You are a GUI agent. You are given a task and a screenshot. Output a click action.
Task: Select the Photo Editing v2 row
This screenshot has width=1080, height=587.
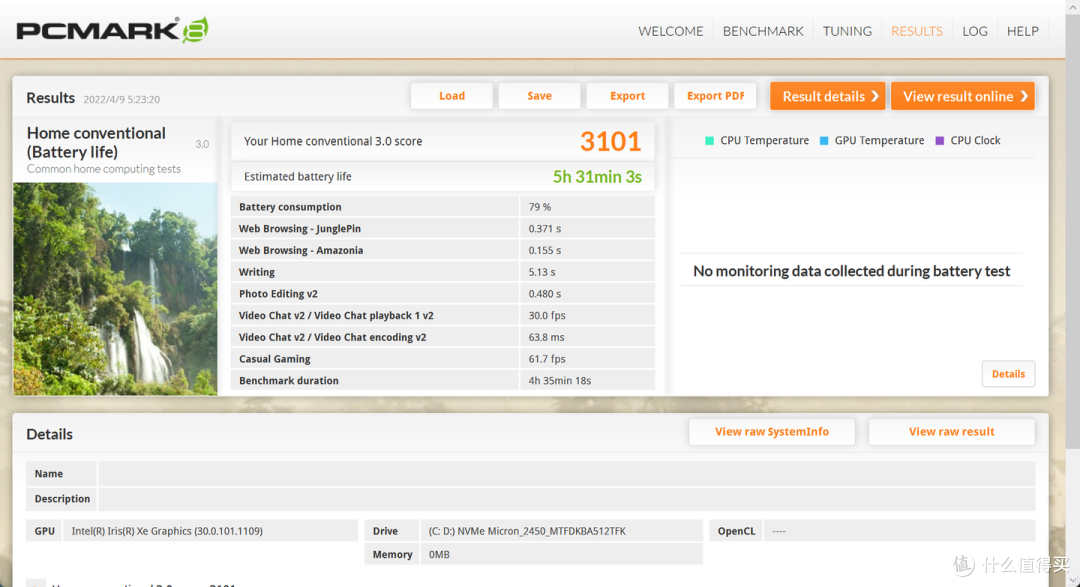tap(442, 294)
